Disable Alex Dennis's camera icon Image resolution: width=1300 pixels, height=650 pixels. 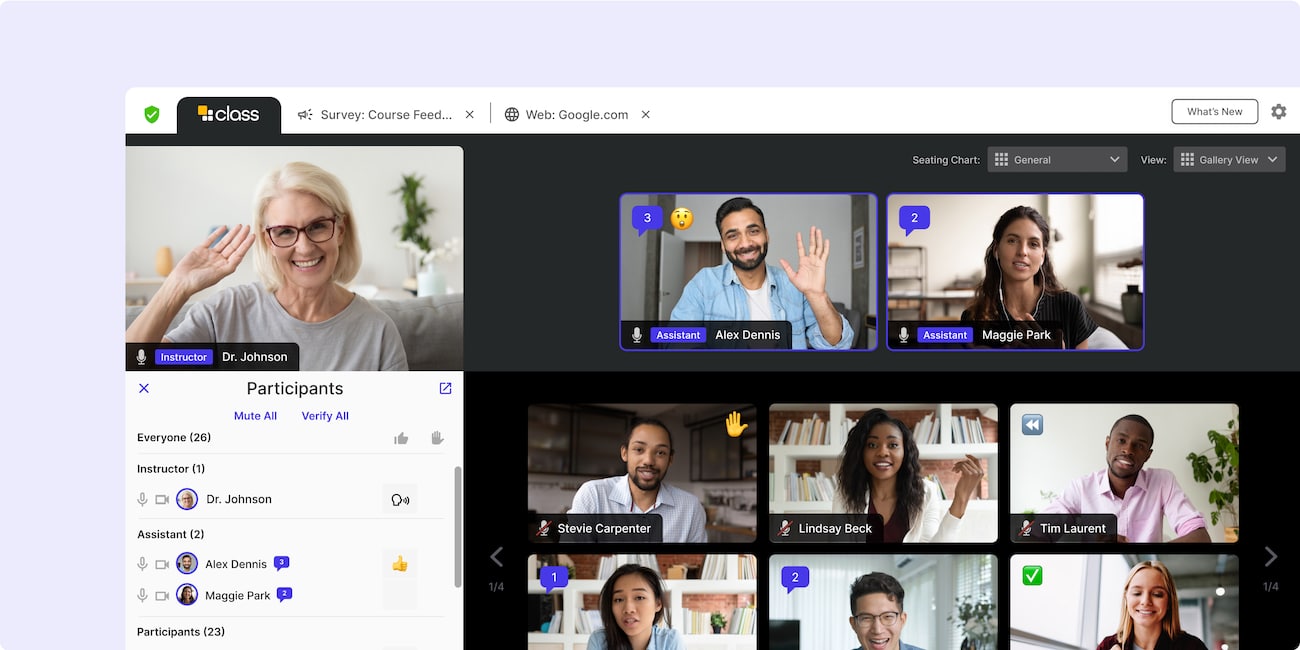pos(163,563)
